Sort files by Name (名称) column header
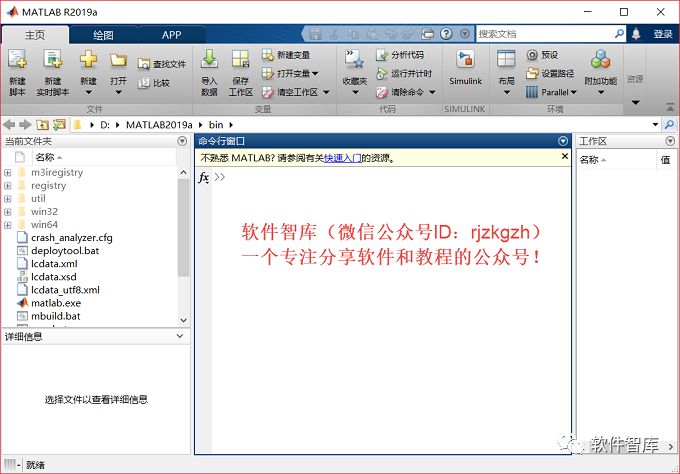The height and width of the screenshot is (474, 680). (104, 157)
